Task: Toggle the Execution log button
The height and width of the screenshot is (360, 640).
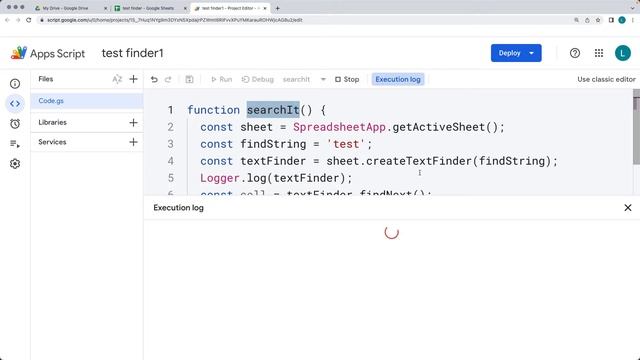Action: click(x=398, y=79)
